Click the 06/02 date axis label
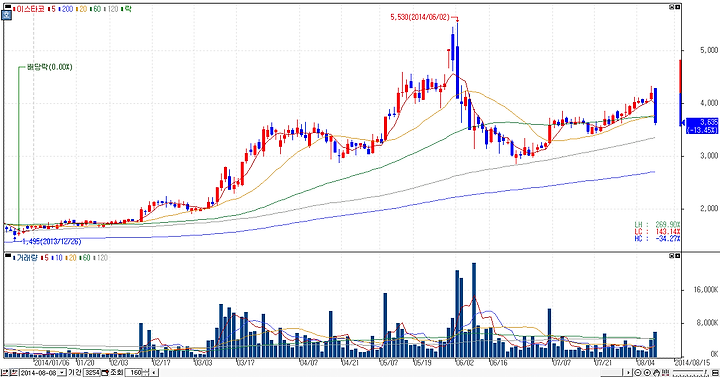The image size is (720, 377). point(464,362)
